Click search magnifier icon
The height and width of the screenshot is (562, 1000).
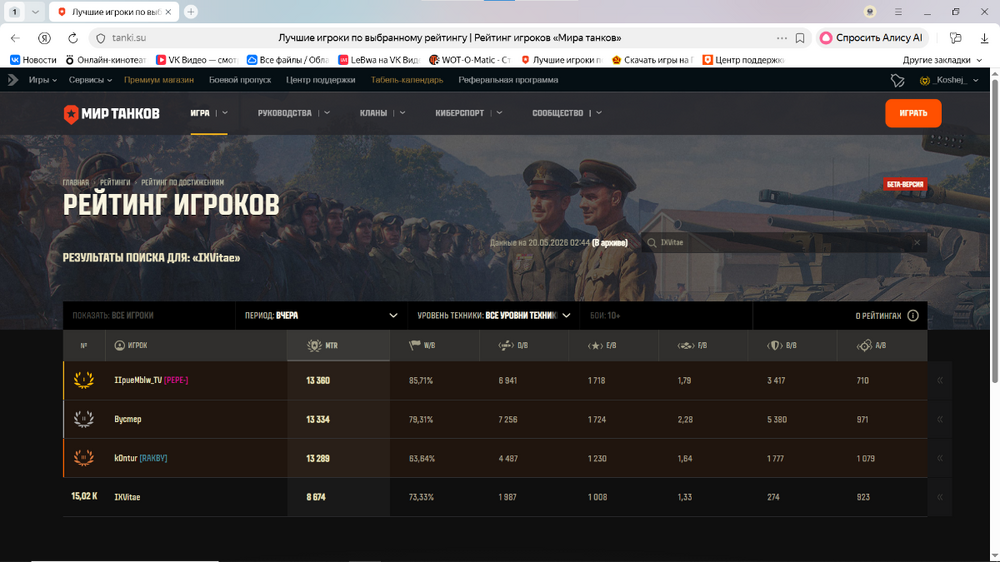(651, 242)
